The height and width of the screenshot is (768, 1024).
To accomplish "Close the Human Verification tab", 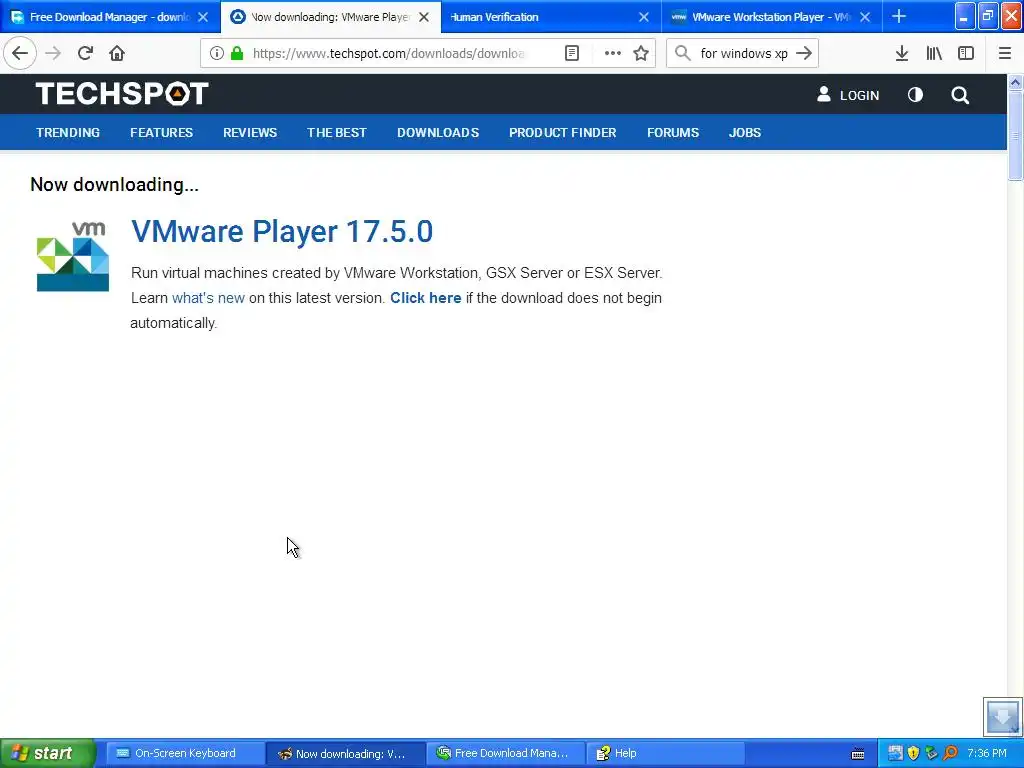I will (644, 17).
